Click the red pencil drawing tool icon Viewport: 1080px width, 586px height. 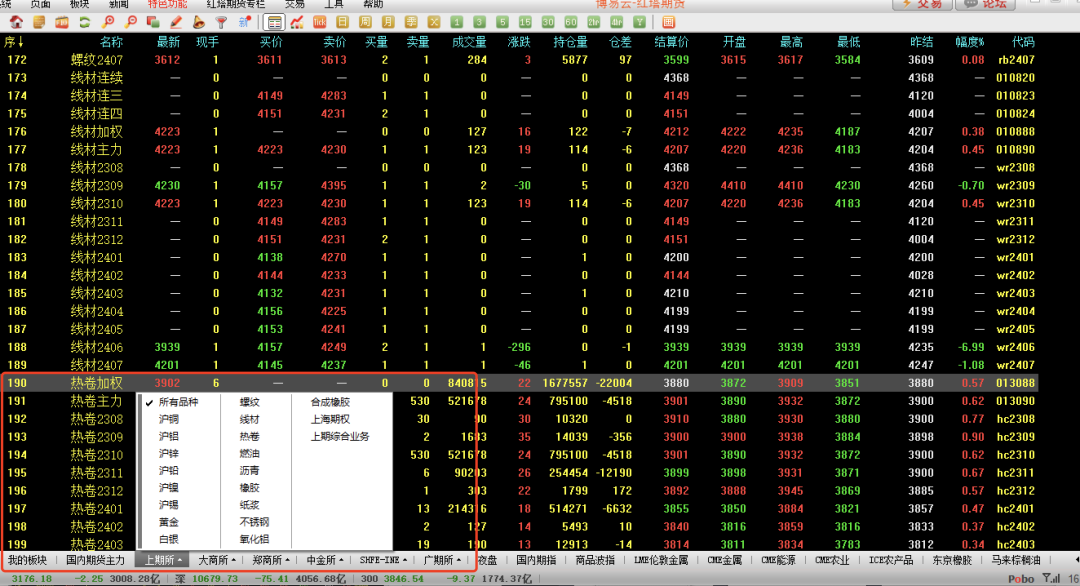(x=176, y=22)
